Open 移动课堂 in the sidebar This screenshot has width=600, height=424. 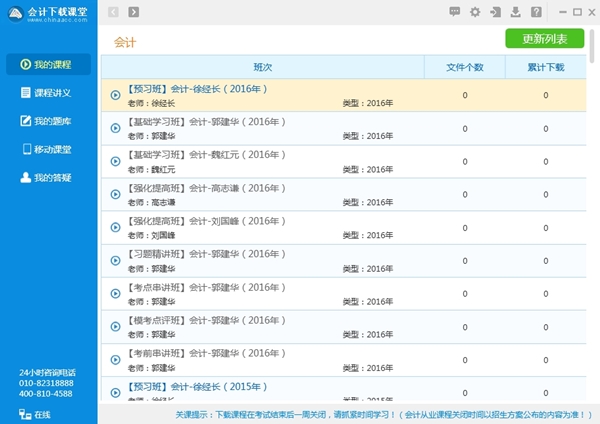[x=50, y=149]
